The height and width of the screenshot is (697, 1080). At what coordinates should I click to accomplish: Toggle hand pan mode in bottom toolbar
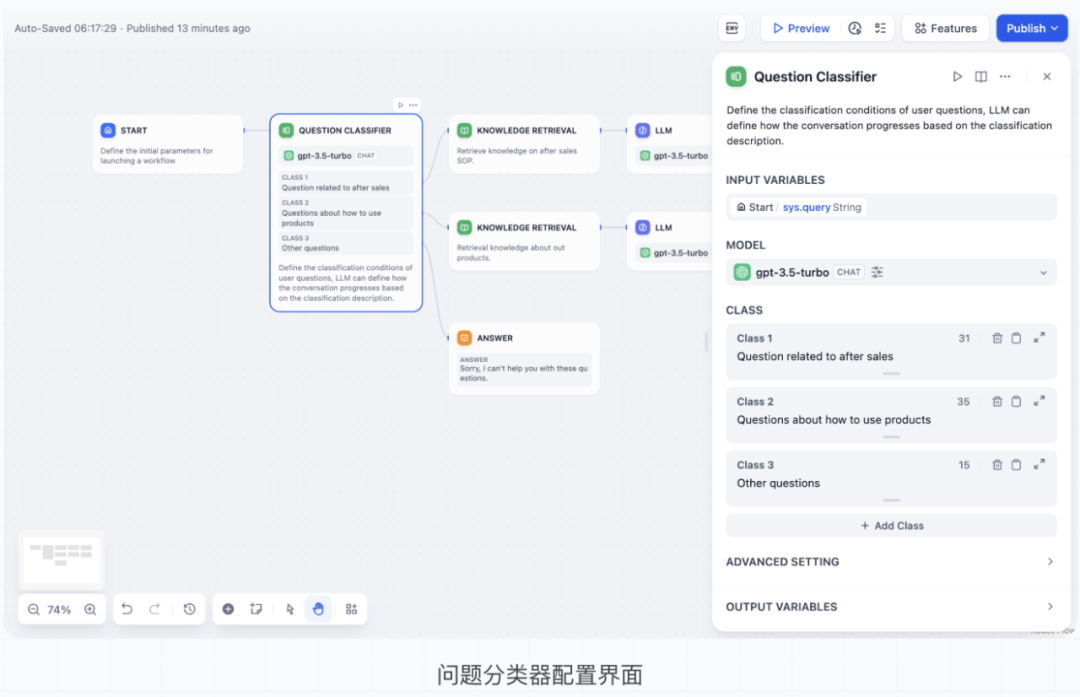click(x=319, y=609)
